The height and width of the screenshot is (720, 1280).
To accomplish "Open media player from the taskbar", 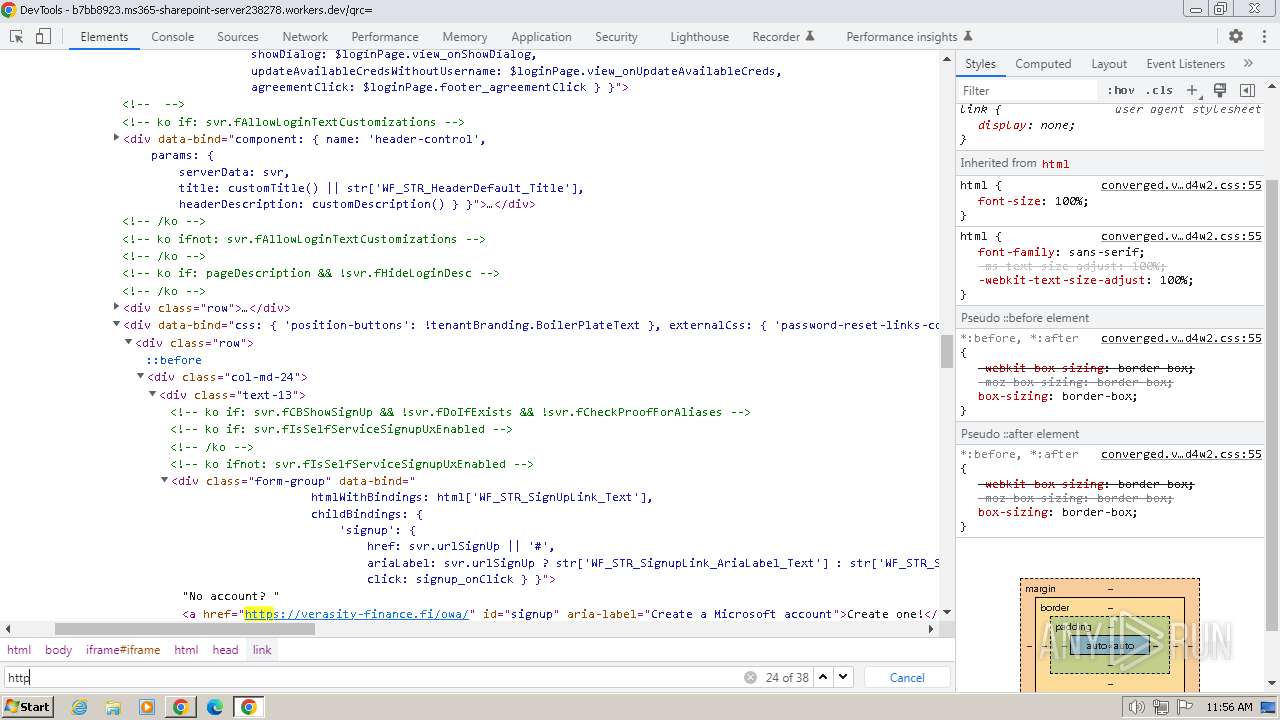I will click(x=147, y=707).
